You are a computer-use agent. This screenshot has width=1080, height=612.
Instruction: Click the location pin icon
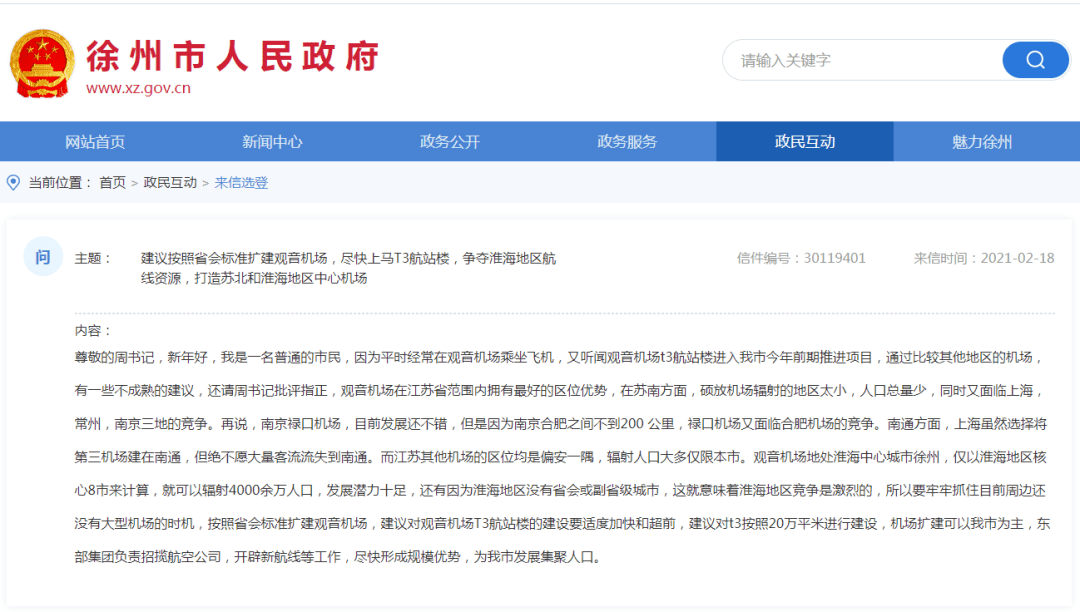click(13, 182)
